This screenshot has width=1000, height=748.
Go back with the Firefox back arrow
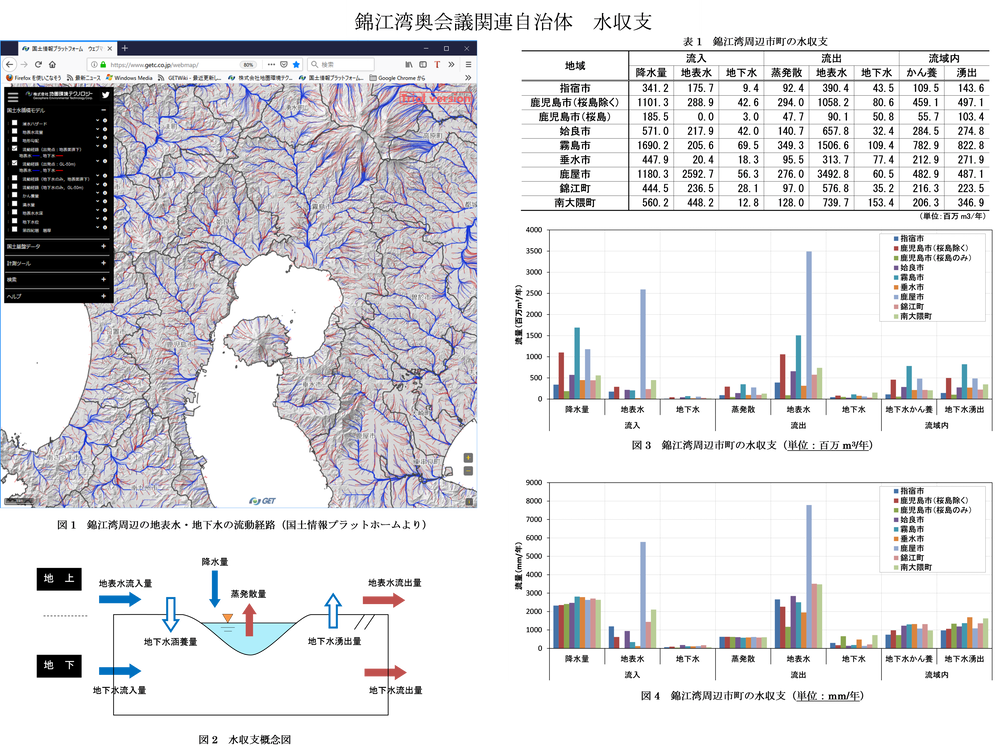tap(10, 64)
